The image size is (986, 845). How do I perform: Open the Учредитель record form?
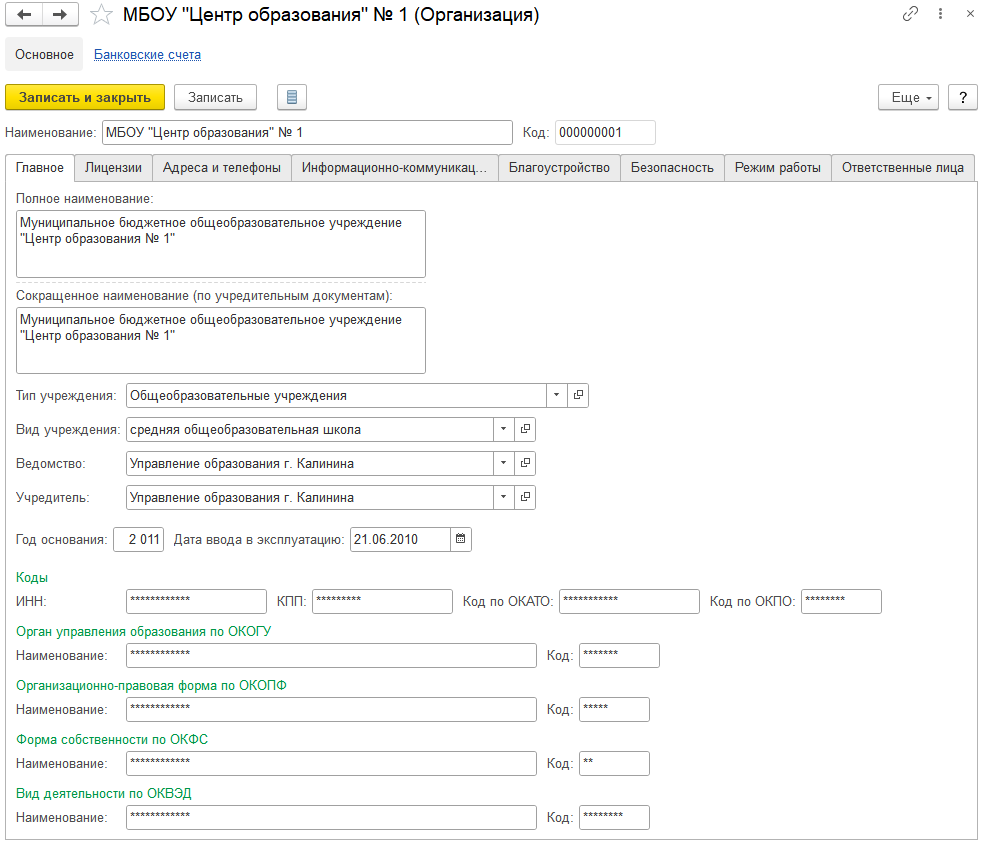coord(525,497)
